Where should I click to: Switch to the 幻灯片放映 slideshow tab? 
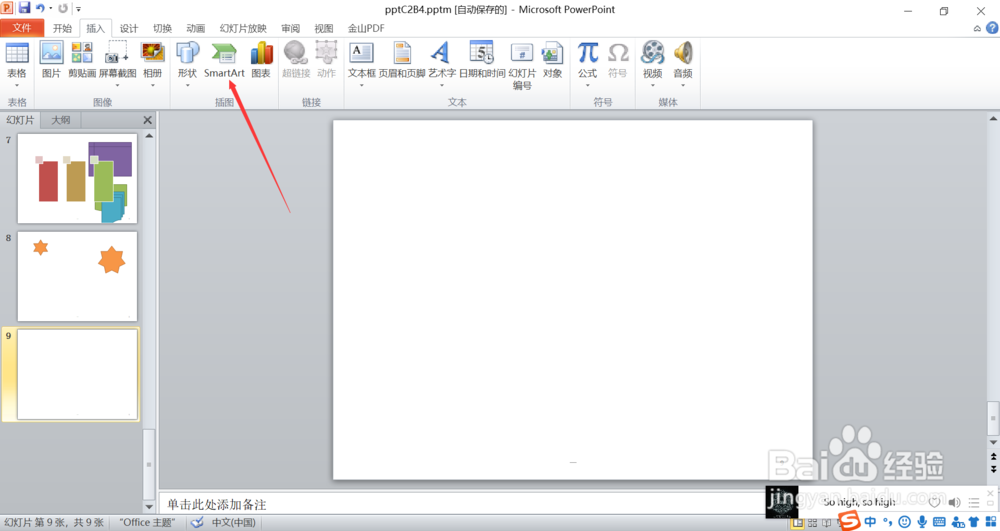tap(243, 28)
